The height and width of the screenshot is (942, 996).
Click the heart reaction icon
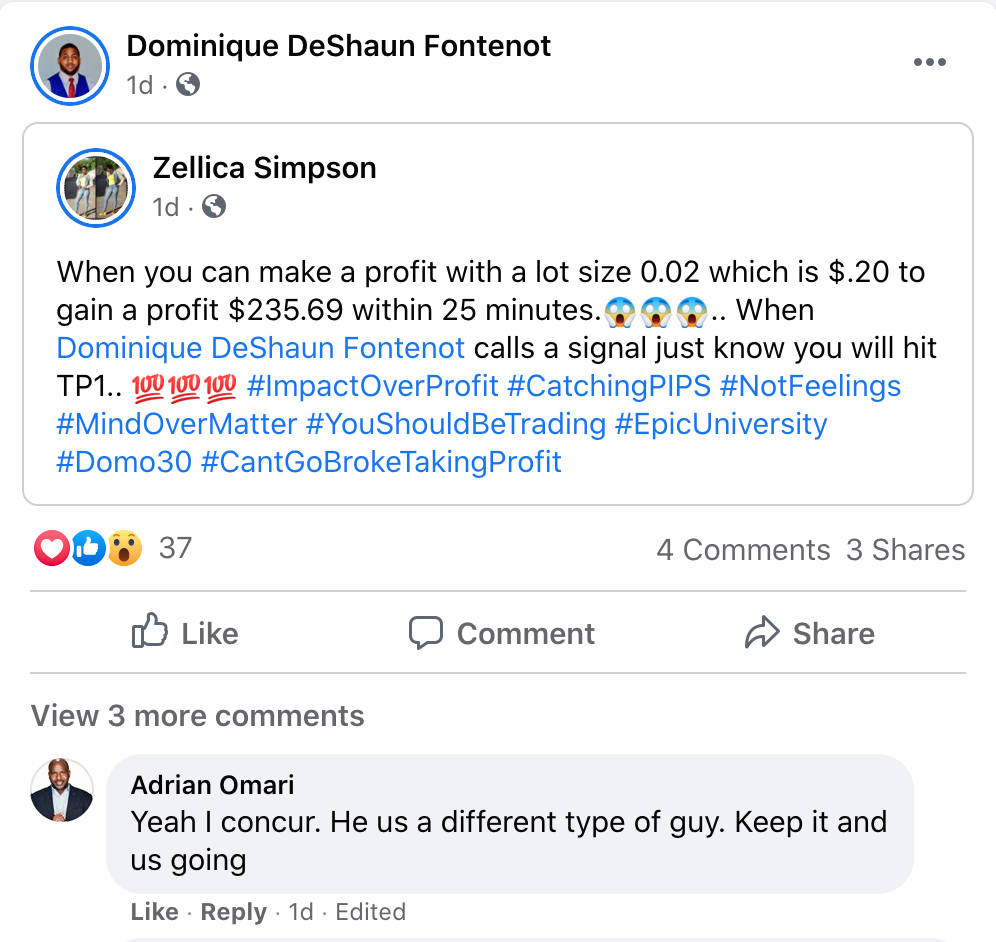52,548
